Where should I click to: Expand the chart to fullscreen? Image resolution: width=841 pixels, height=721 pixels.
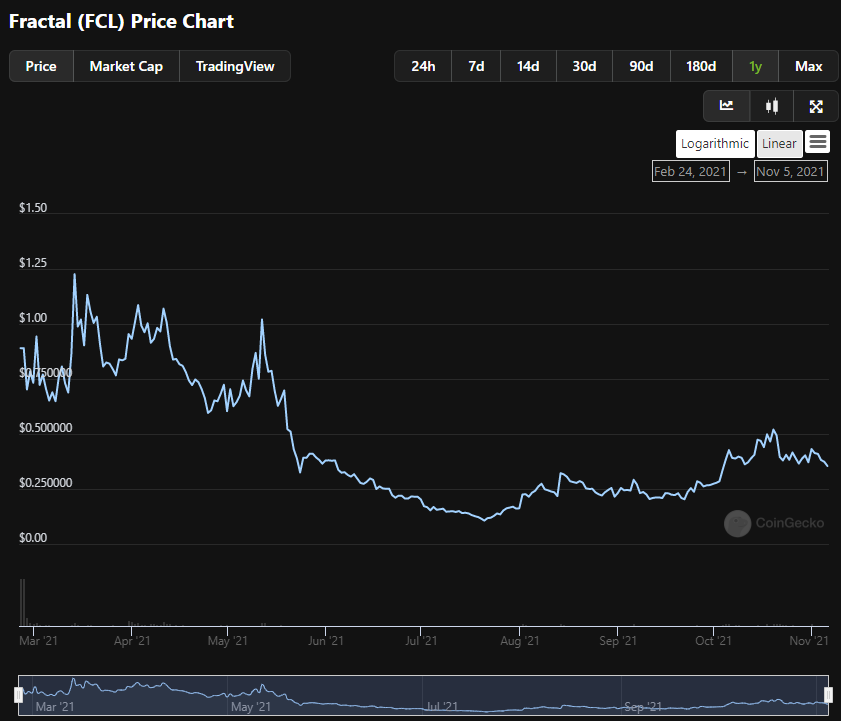816,106
